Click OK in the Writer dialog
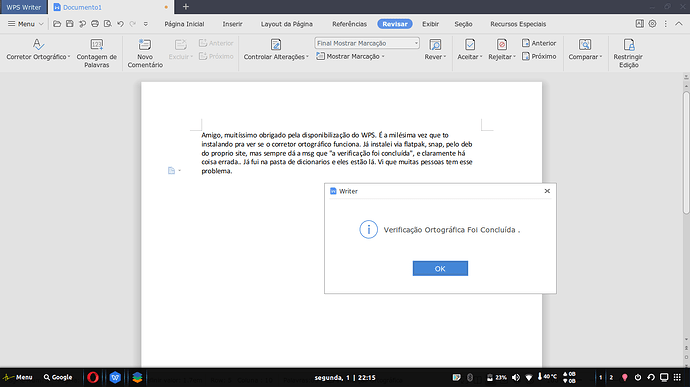The image size is (690, 387). coord(440,269)
